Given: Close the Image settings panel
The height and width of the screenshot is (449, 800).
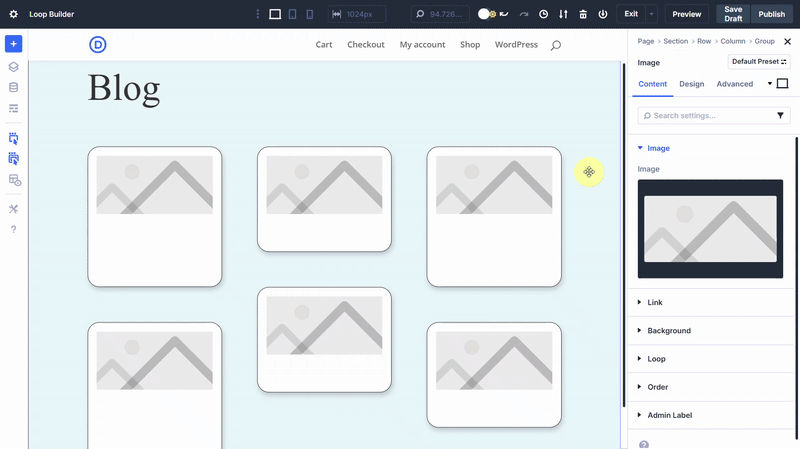Looking at the screenshot, I should pyautogui.click(x=787, y=41).
